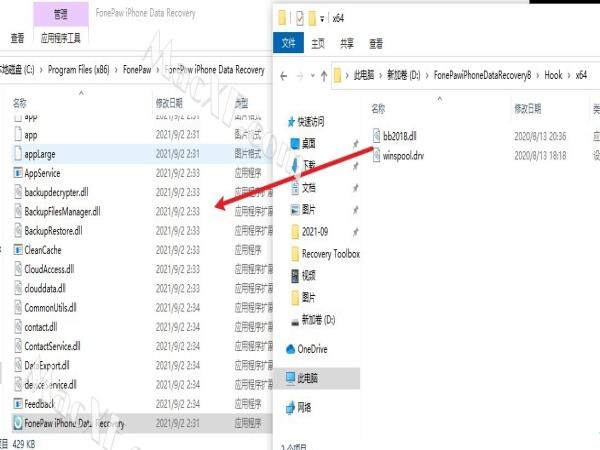This screenshot has height=450, width=600.
Task: Click the Forward arrow in x64 window
Action: (x=300, y=76)
